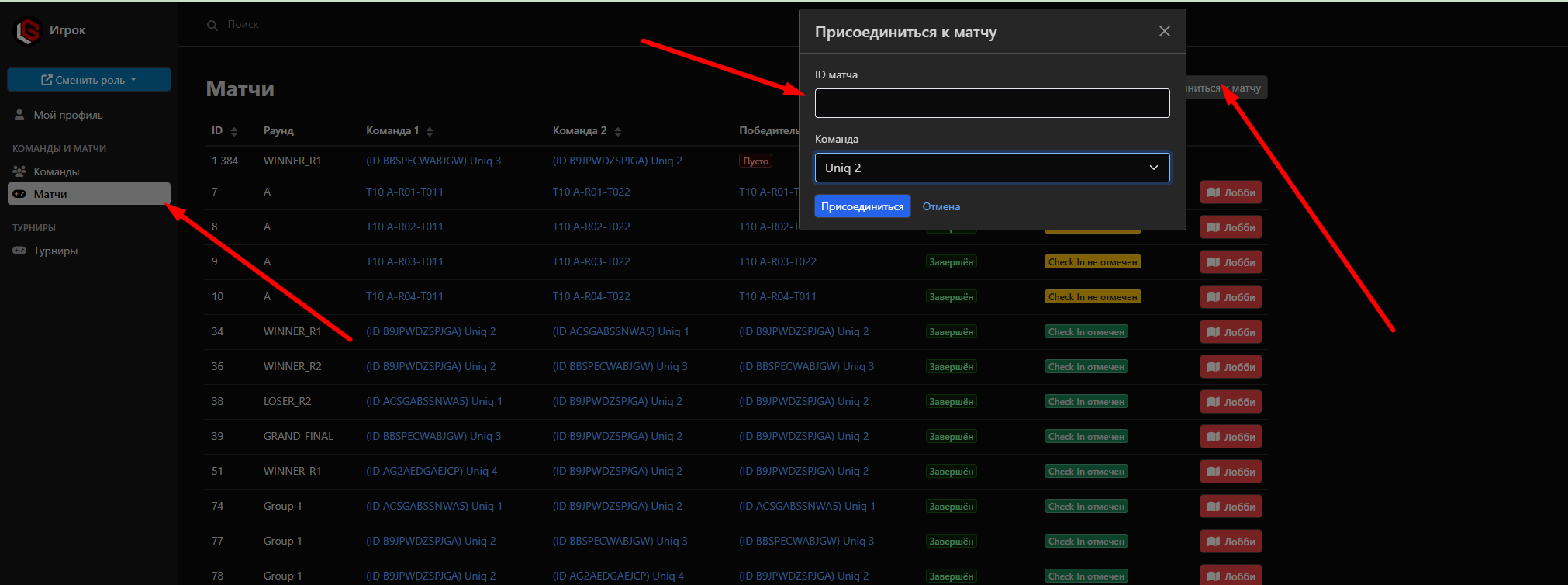Expand the Команда select showing Uniq 2
Viewport: 1568px width, 585px height.
tap(992, 168)
